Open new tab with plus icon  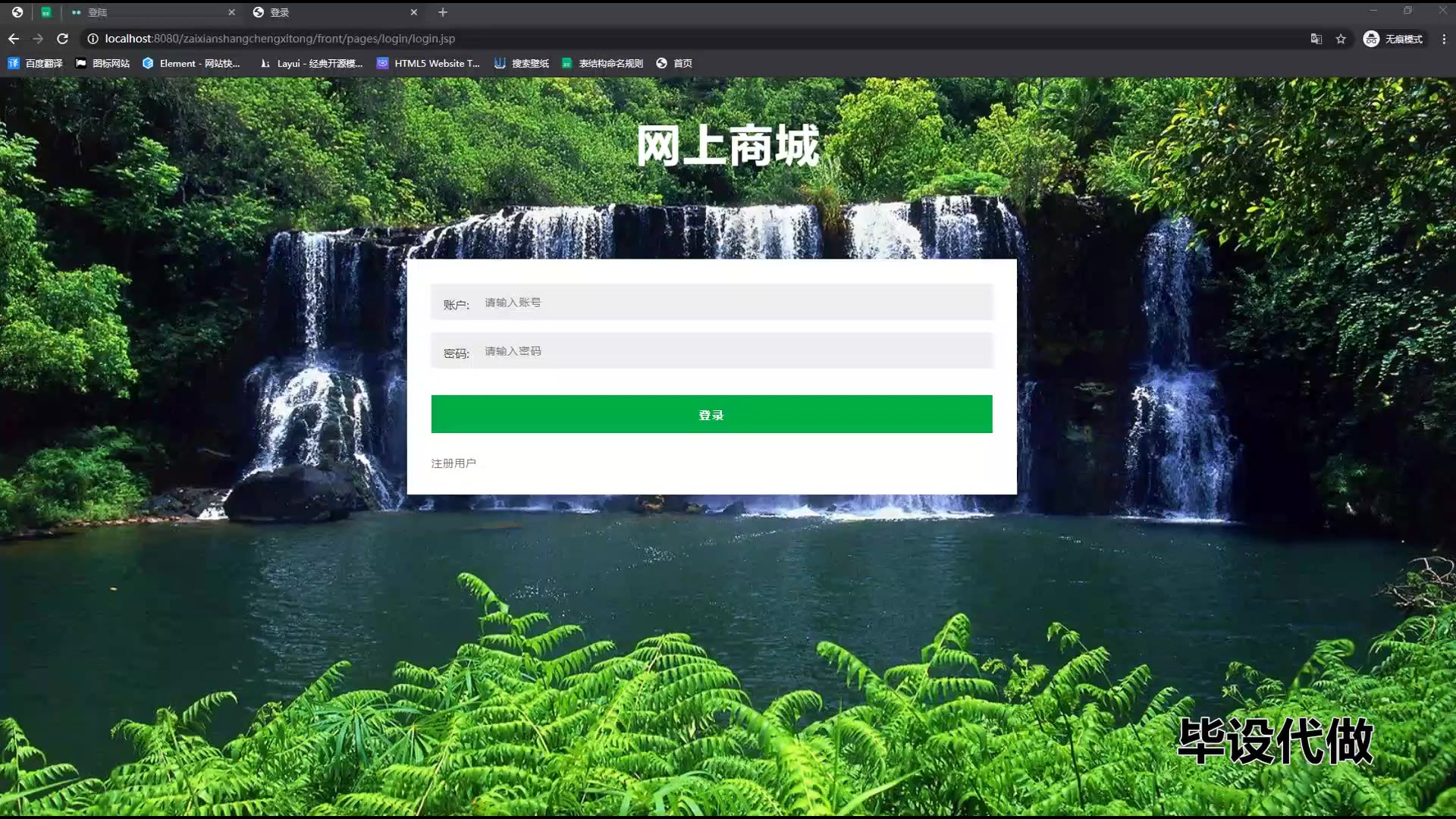443,12
